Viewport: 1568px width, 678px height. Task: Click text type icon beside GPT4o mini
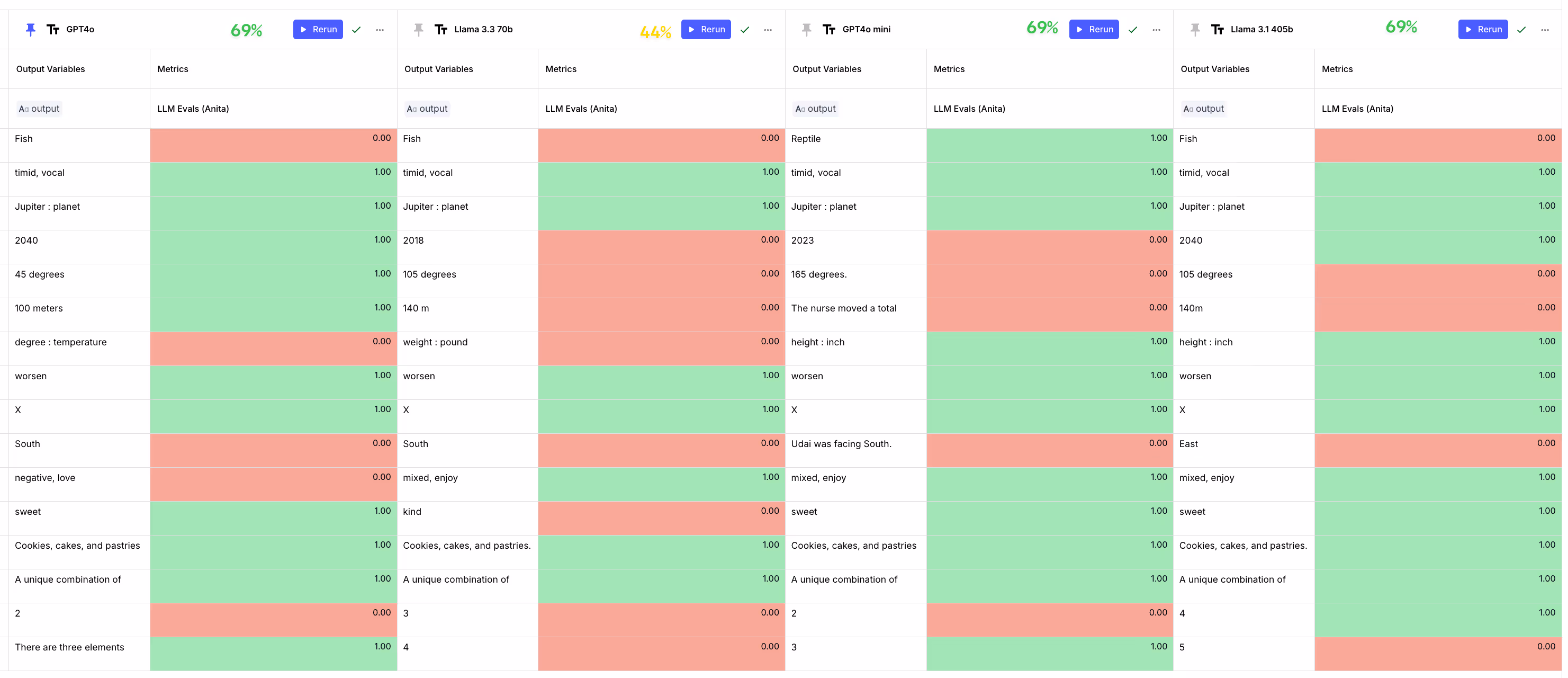[829, 29]
